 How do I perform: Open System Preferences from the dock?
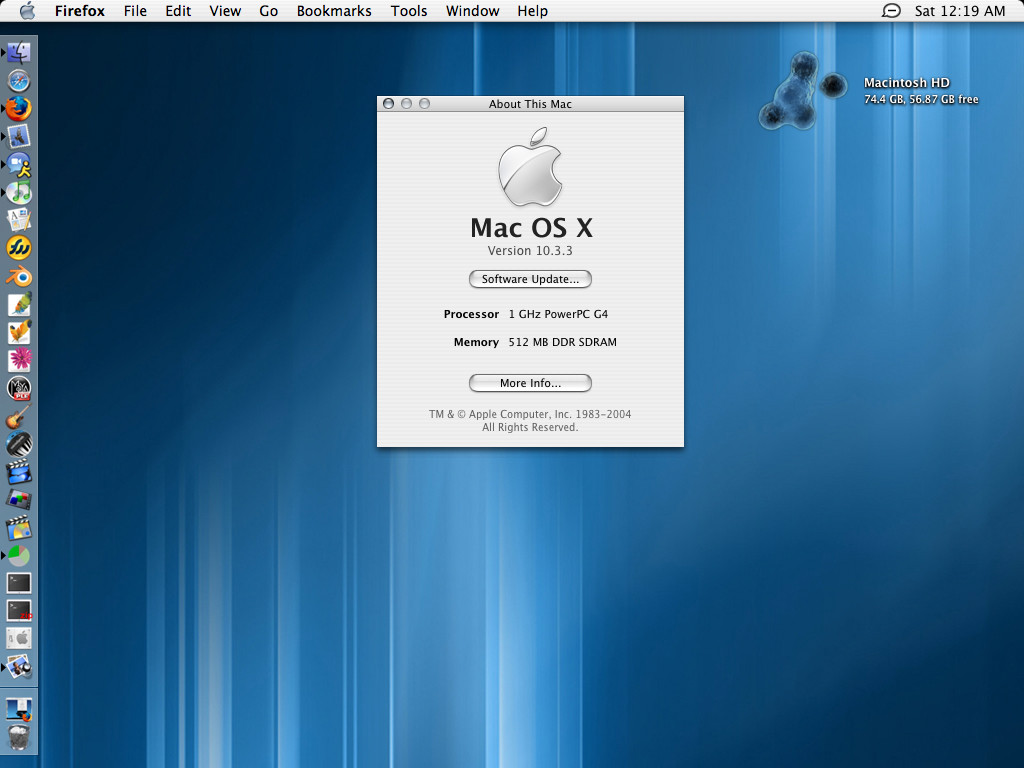[19, 639]
